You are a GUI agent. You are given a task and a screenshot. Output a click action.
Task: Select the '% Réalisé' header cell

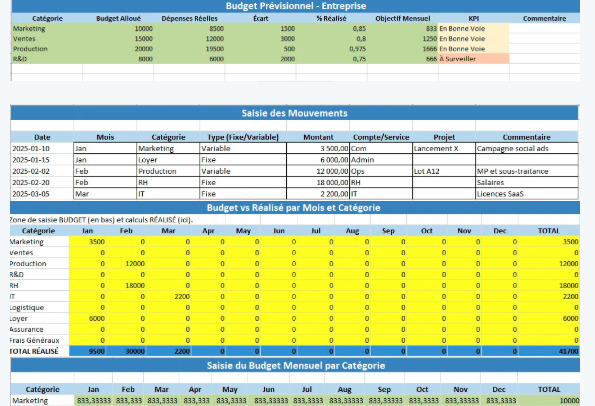tap(332, 18)
